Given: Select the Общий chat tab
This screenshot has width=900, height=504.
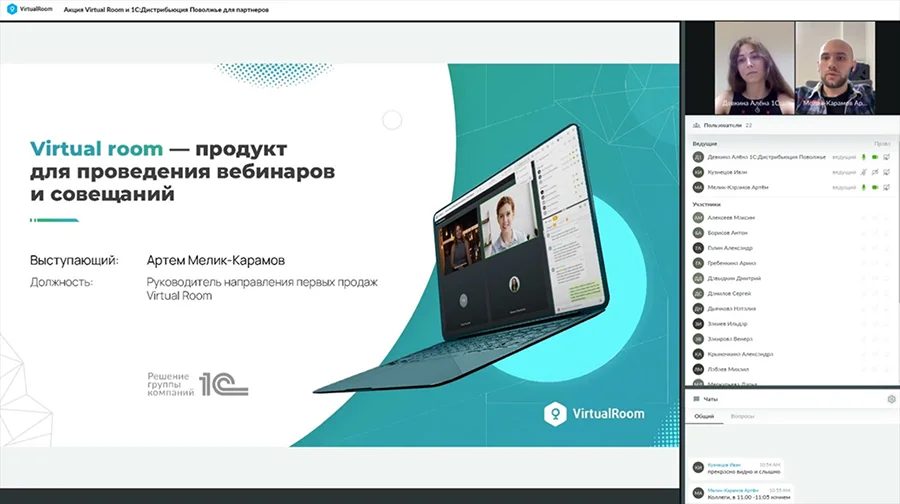Looking at the screenshot, I should click(x=704, y=416).
